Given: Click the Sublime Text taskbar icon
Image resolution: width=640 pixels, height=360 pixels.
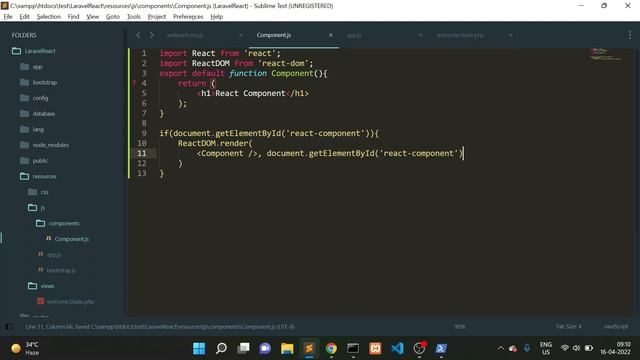Looking at the screenshot, I should click(x=309, y=349).
